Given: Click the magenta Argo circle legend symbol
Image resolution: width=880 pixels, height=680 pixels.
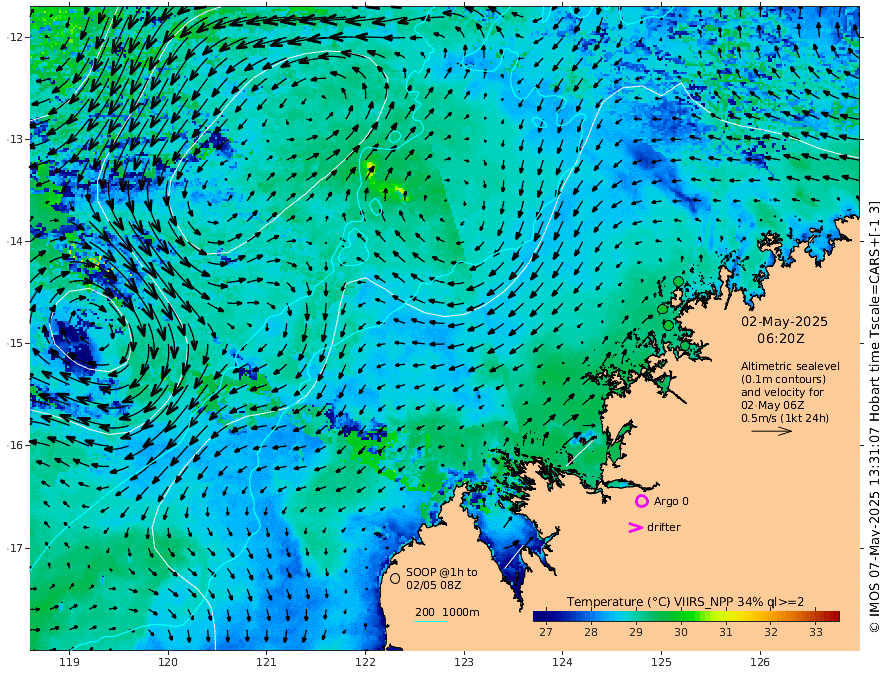Looking at the screenshot, I should click(641, 501).
